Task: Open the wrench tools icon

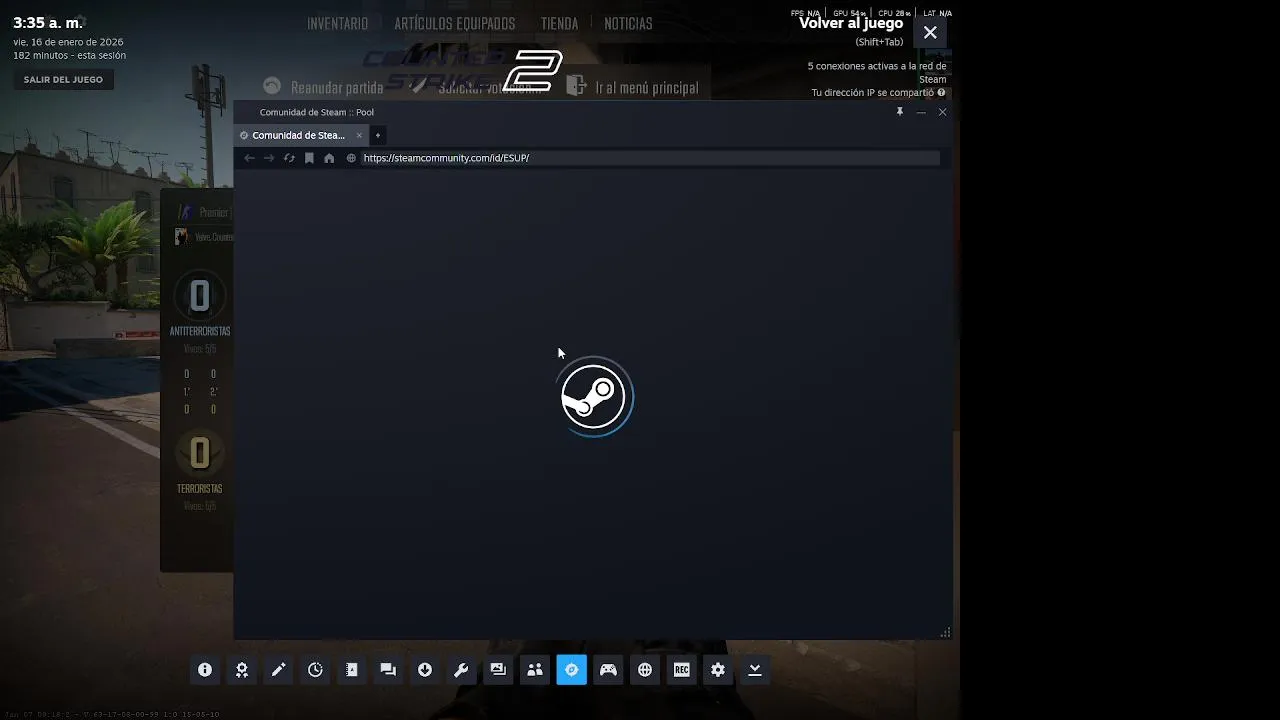Action: (461, 670)
